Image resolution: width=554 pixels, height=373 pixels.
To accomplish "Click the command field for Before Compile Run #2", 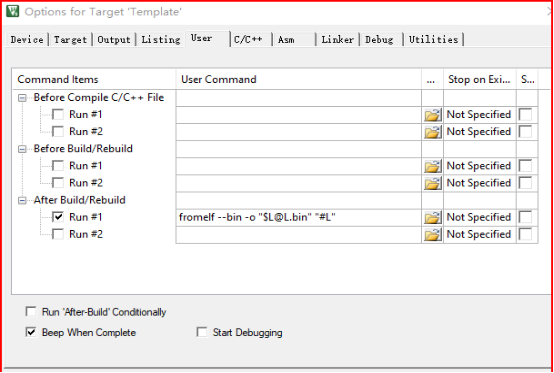I will 299,132.
